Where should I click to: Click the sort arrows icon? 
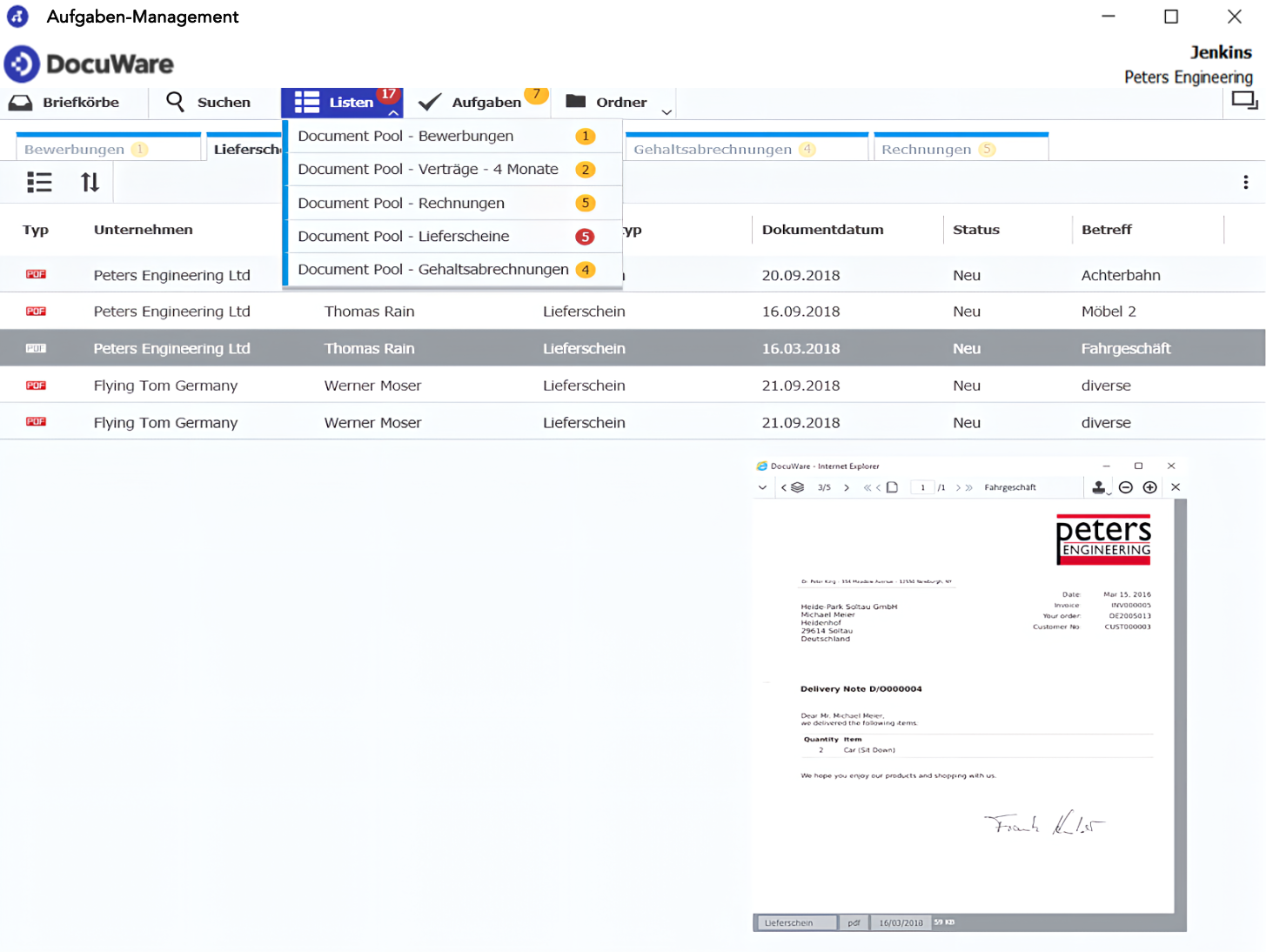[x=90, y=183]
